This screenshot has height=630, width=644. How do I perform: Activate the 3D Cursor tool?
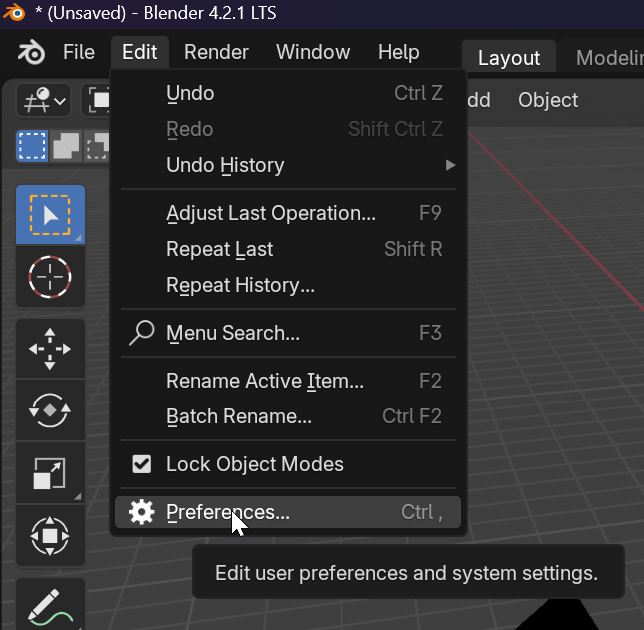[50, 277]
